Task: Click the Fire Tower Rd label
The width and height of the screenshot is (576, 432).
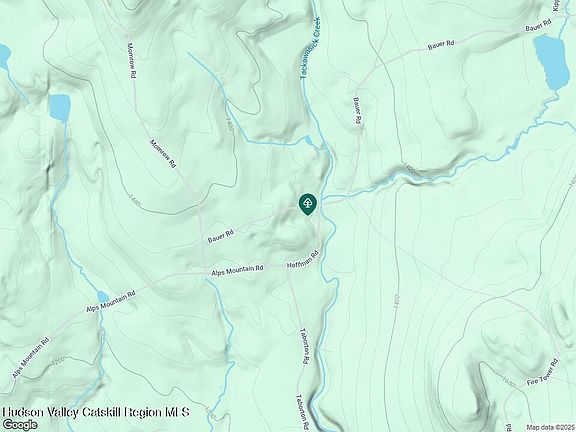Action: (x=543, y=372)
